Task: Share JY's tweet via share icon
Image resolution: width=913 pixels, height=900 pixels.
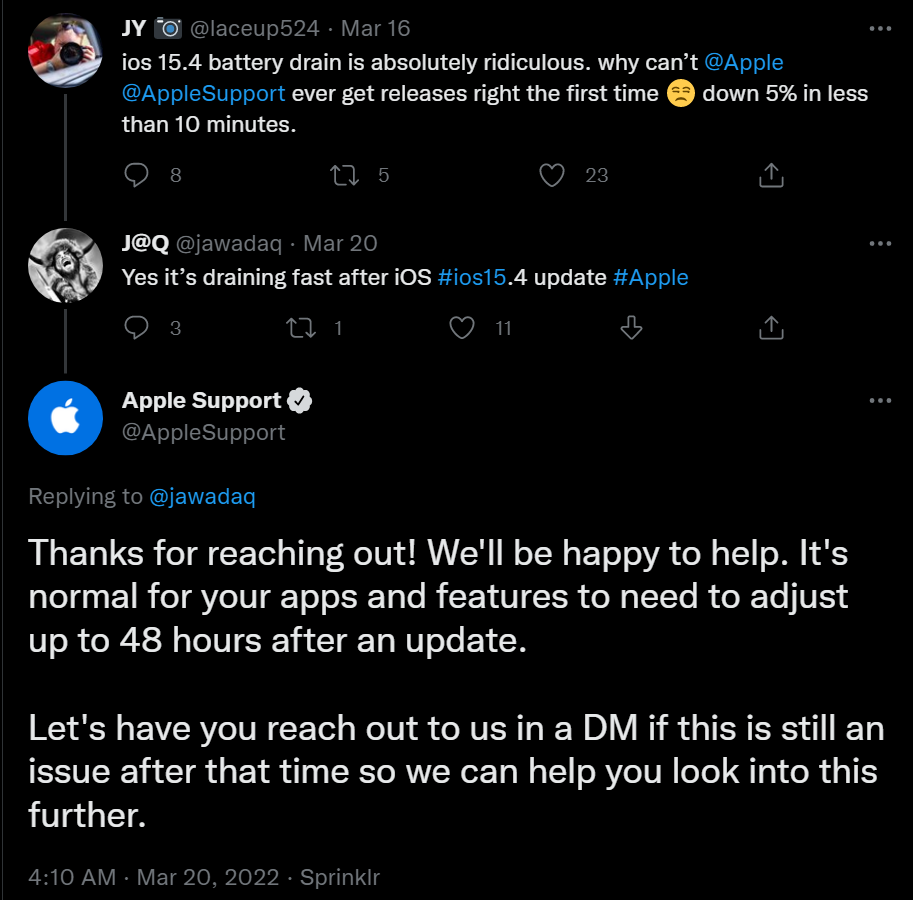Action: click(770, 175)
